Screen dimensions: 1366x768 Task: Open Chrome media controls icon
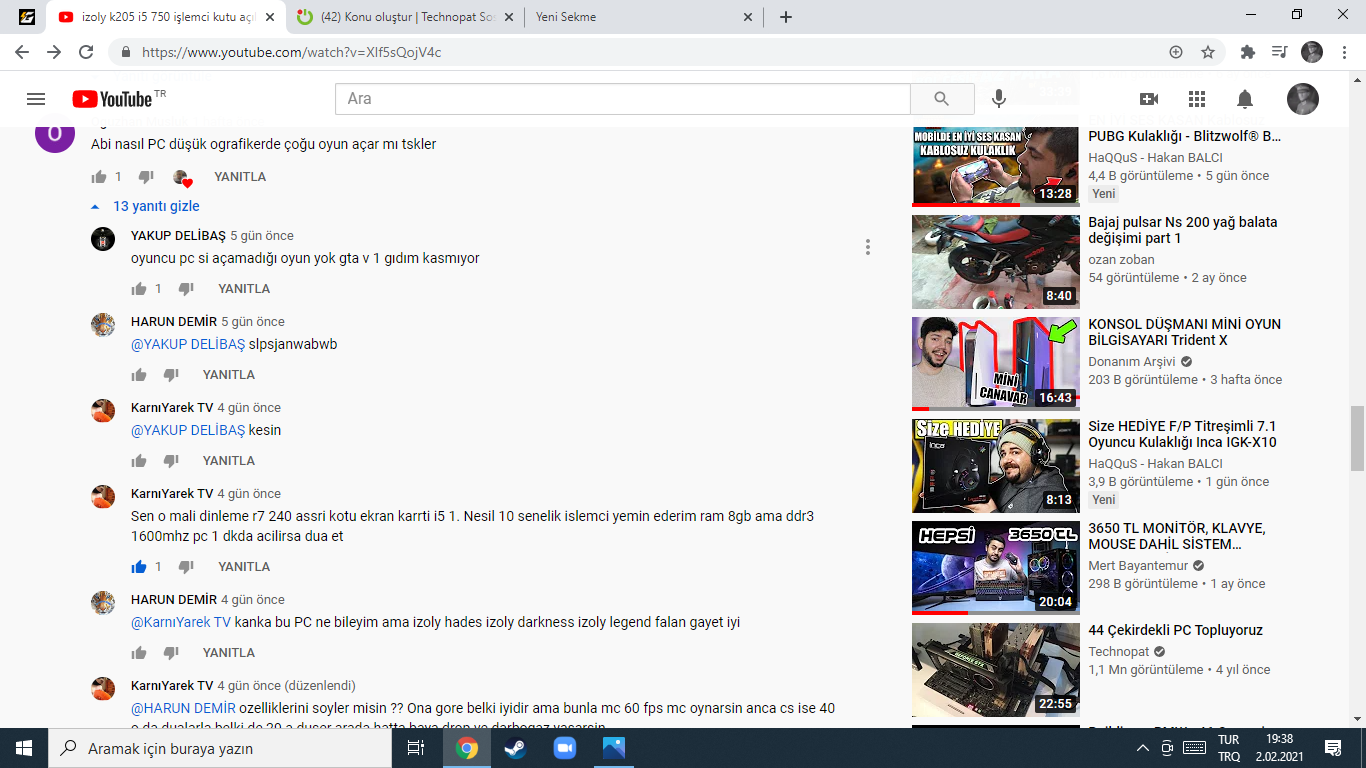tap(1279, 52)
